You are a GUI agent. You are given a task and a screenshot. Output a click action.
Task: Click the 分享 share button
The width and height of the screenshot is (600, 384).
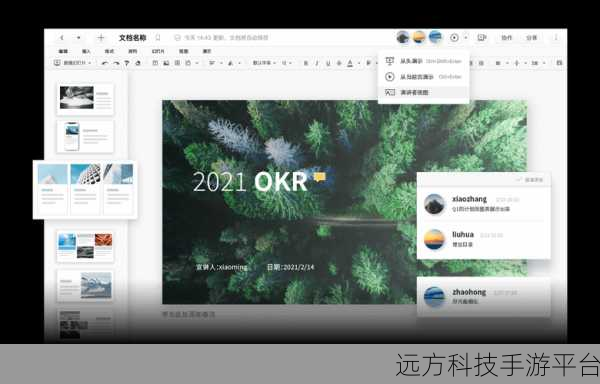532,37
